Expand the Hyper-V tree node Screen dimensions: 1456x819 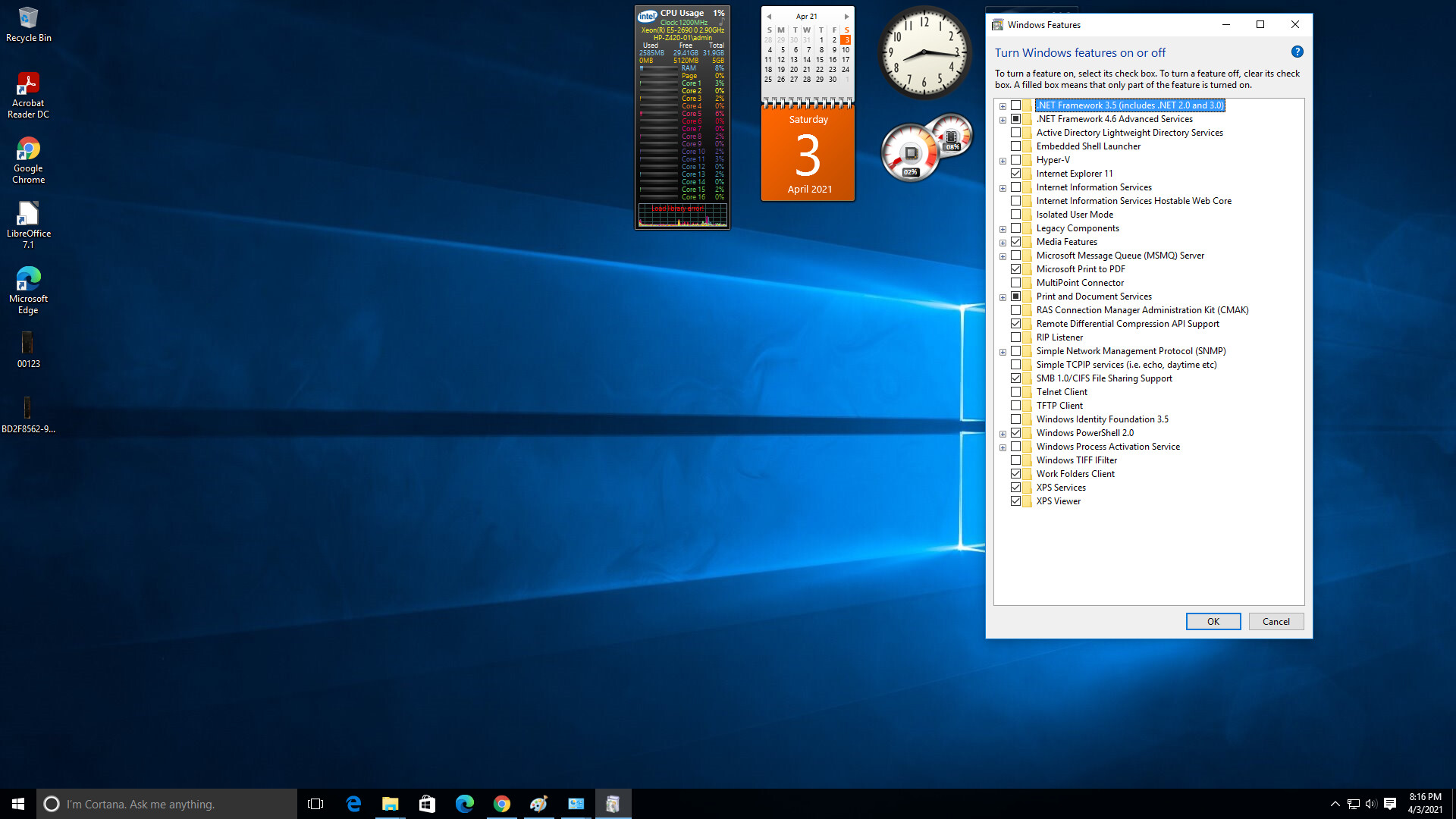tap(1003, 161)
